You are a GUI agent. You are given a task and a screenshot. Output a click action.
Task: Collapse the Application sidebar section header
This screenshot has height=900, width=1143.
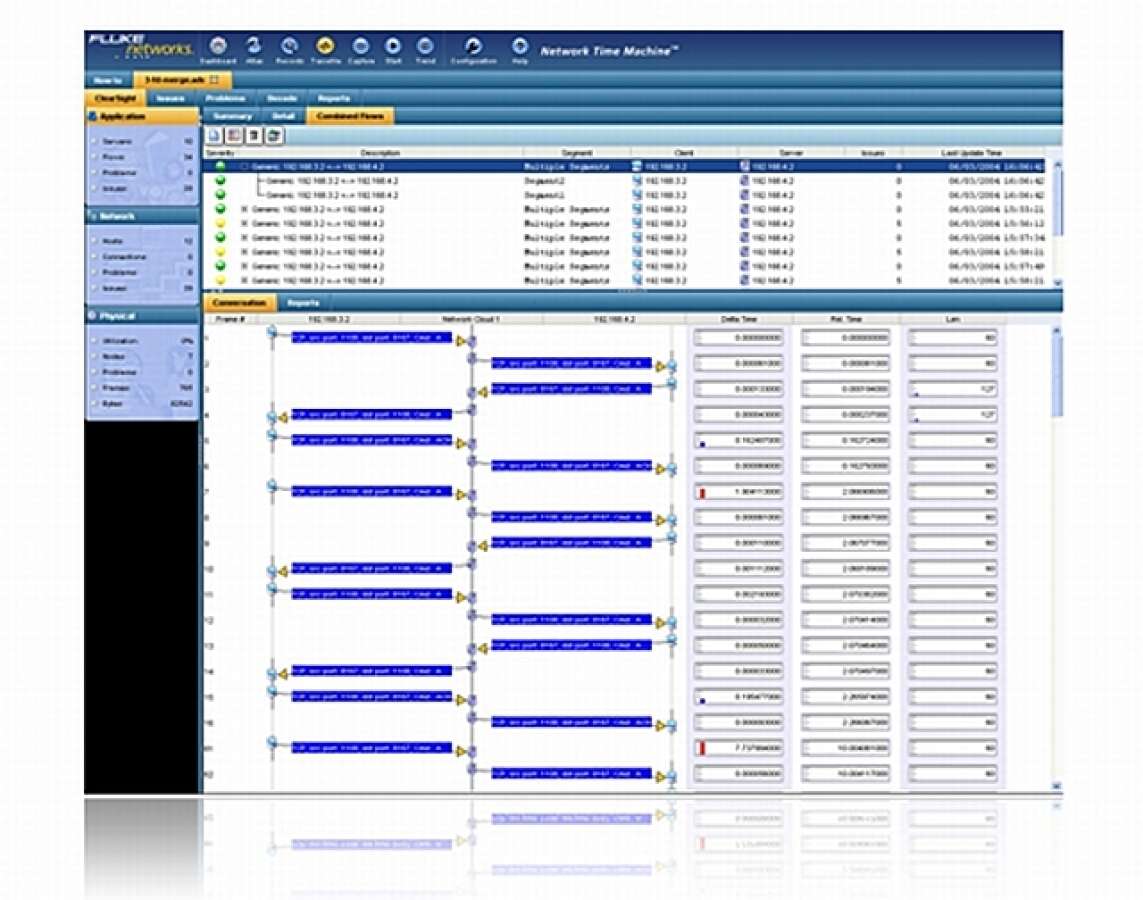point(142,117)
